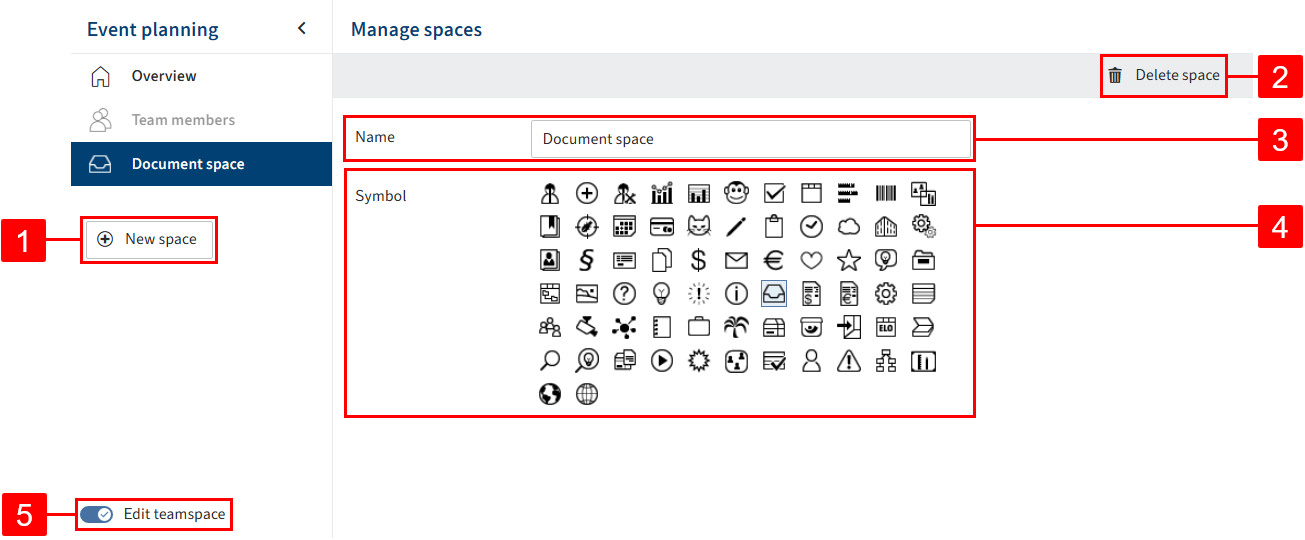Select the org chart hierarchy symbol
Screen dimensions: 1305x540
pos(886,361)
